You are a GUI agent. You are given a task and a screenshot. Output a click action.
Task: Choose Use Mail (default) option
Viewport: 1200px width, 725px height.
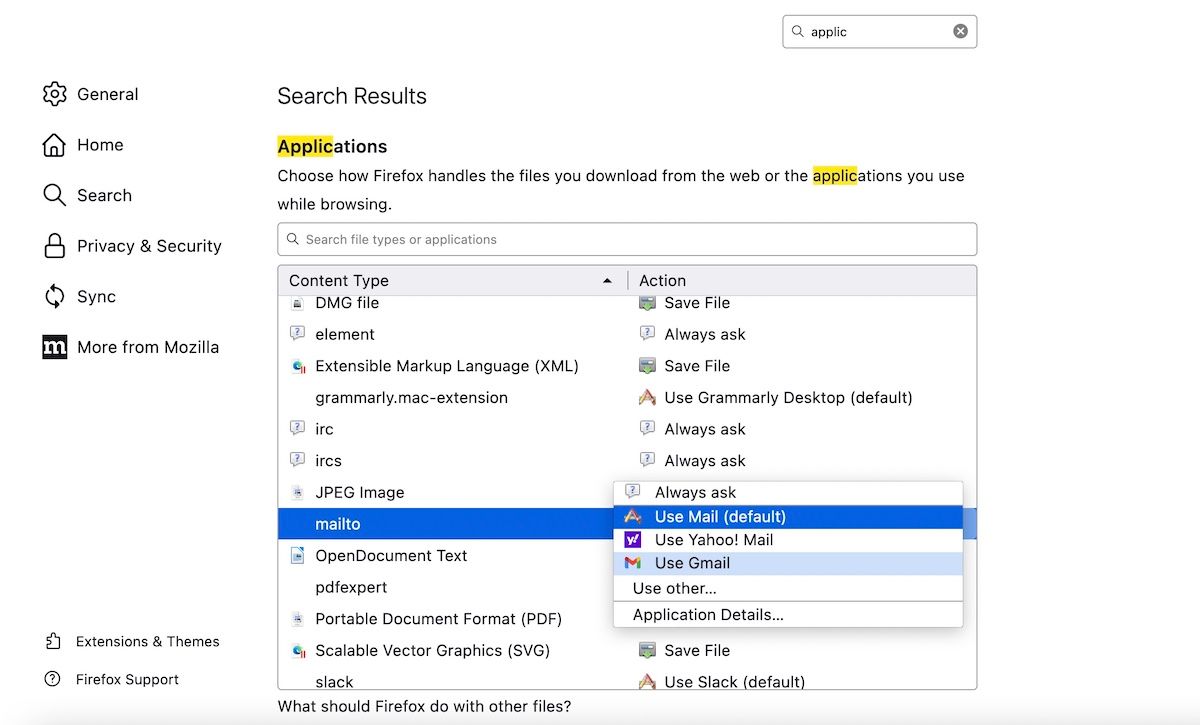720,517
